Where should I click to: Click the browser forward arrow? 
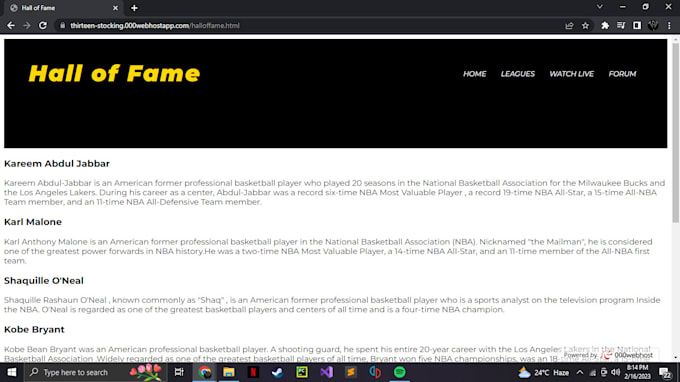(x=27, y=26)
